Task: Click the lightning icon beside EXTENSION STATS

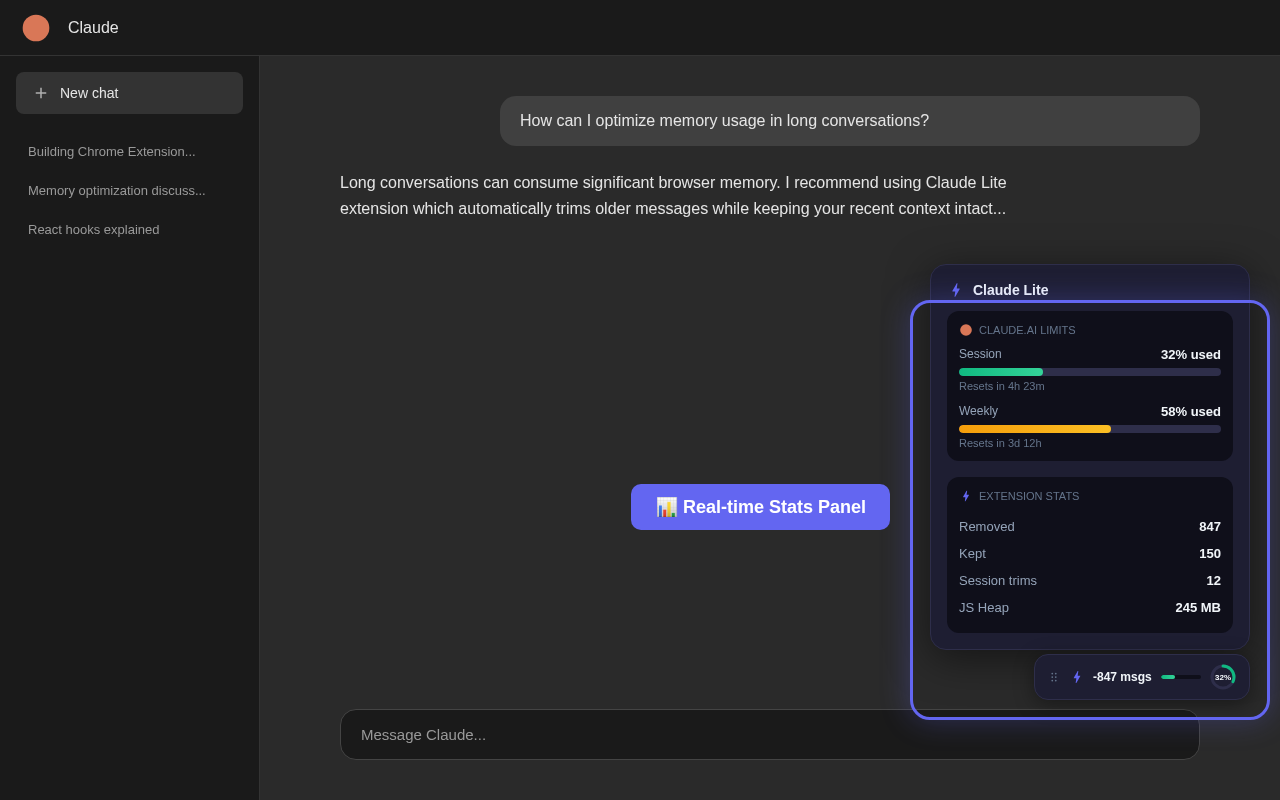Action: 966,496
